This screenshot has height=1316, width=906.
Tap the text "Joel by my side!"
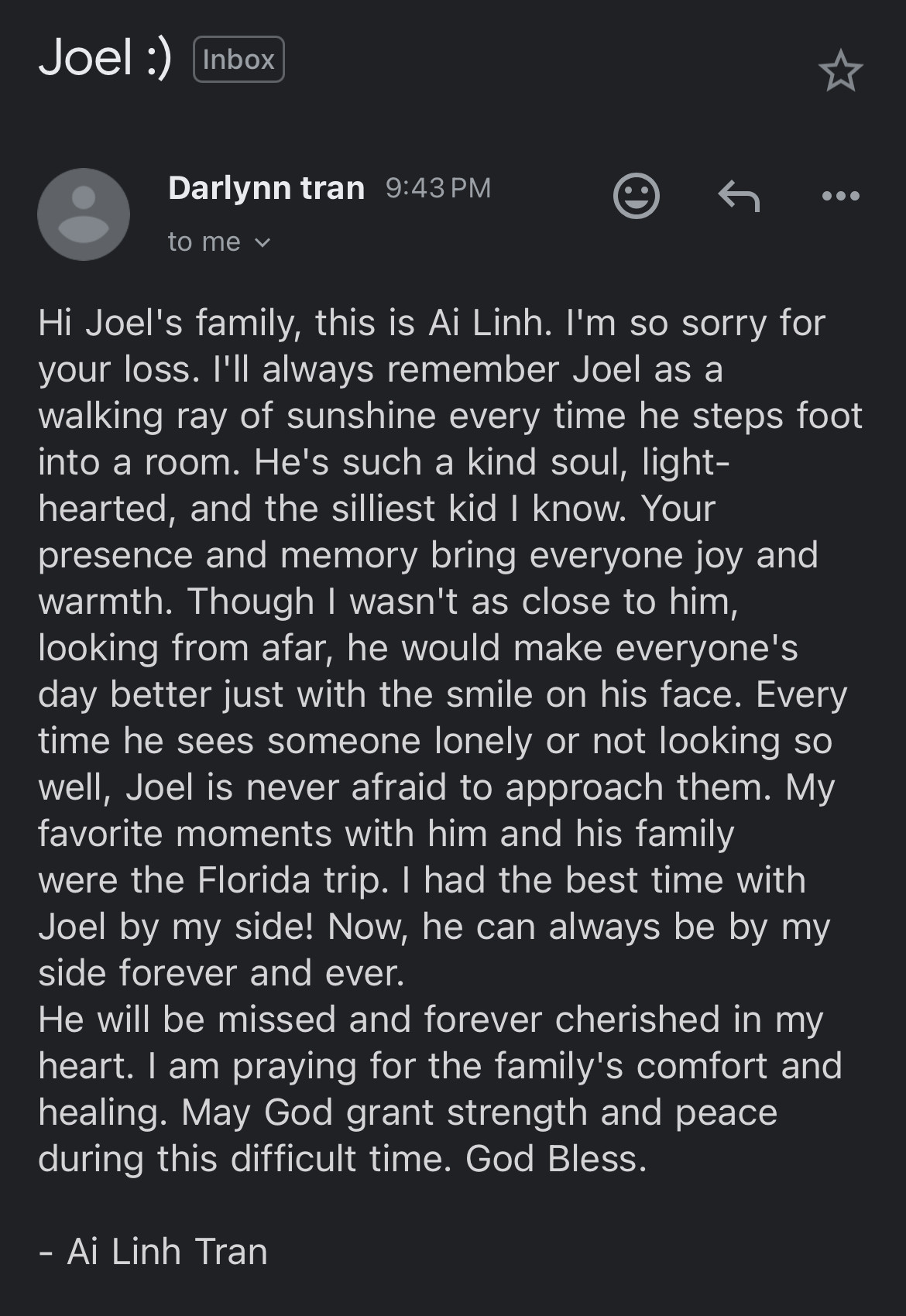[x=176, y=927]
